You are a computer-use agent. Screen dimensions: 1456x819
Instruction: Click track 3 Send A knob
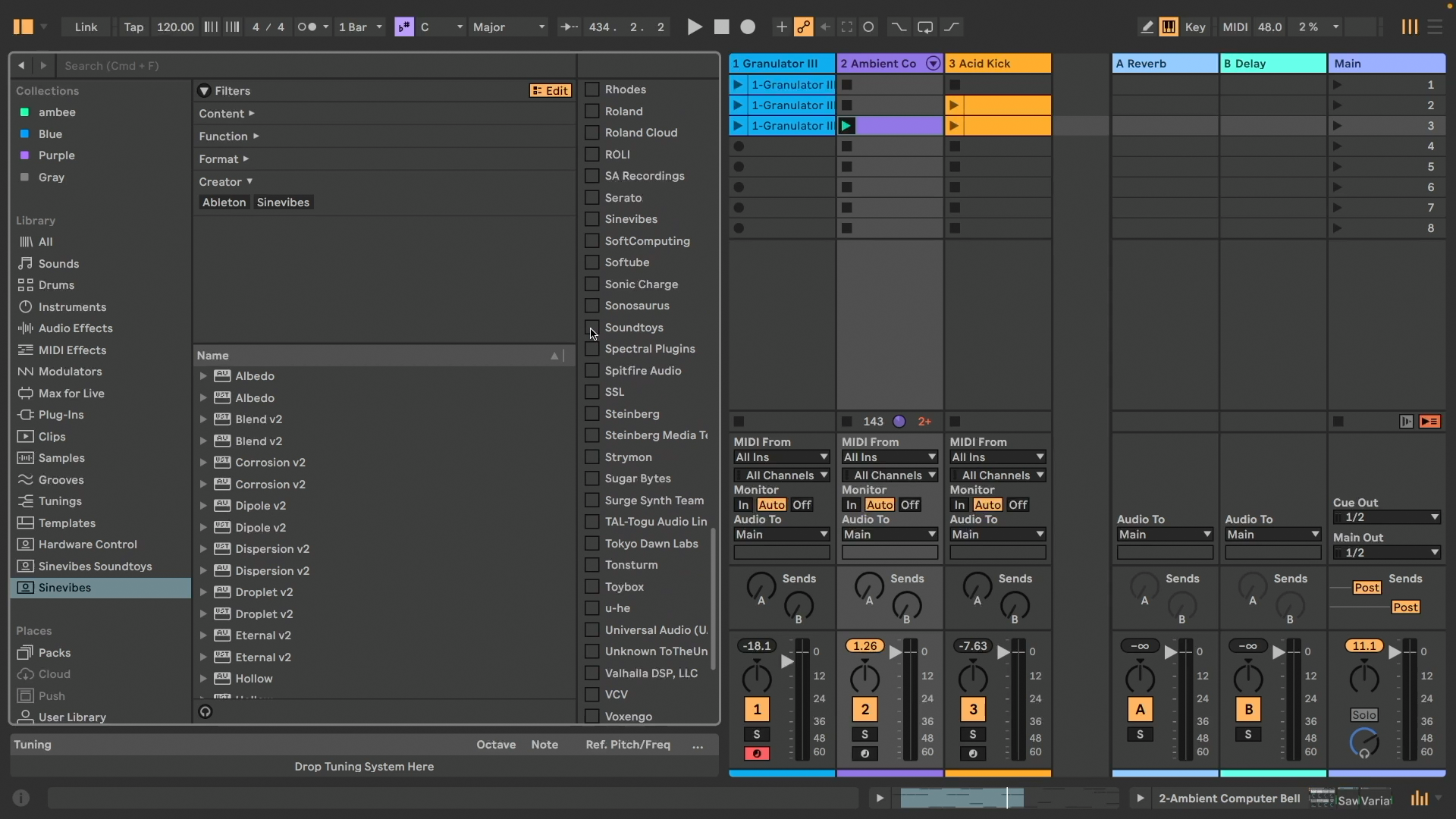coord(977,586)
